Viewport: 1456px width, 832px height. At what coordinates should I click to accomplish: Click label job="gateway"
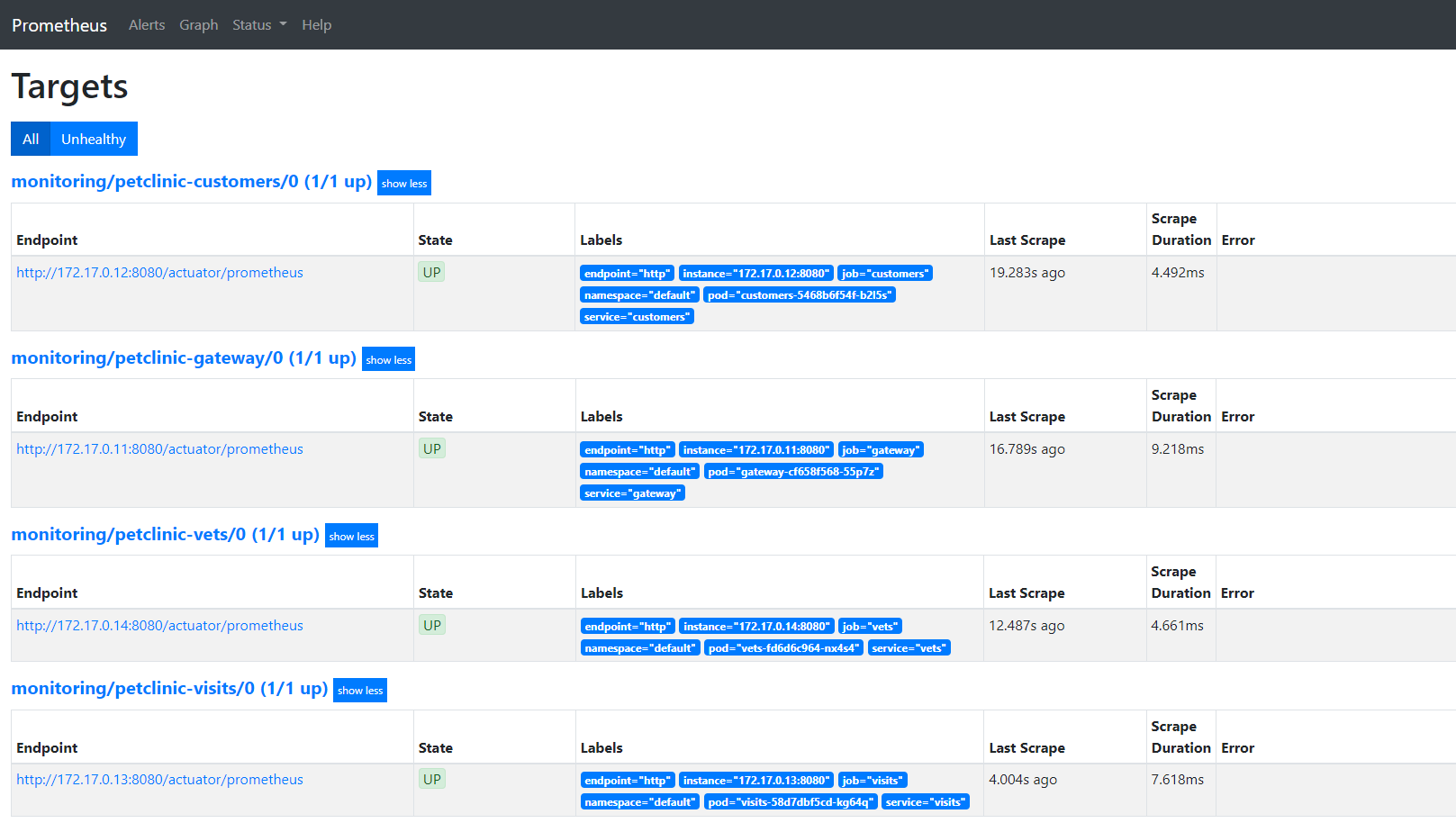tap(882, 450)
